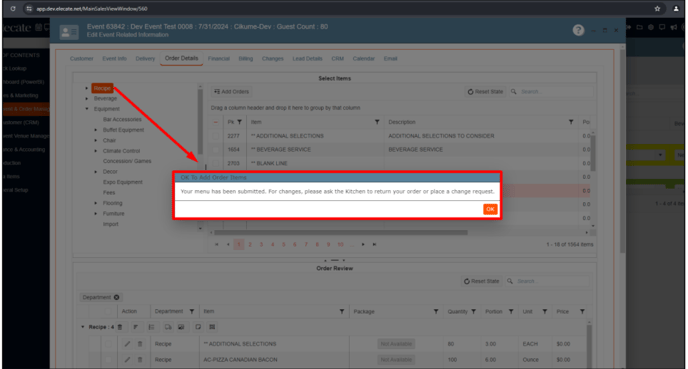Delete the AC-PIZZA CANADIAN BACON row
688x369 pixels.
(140, 360)
